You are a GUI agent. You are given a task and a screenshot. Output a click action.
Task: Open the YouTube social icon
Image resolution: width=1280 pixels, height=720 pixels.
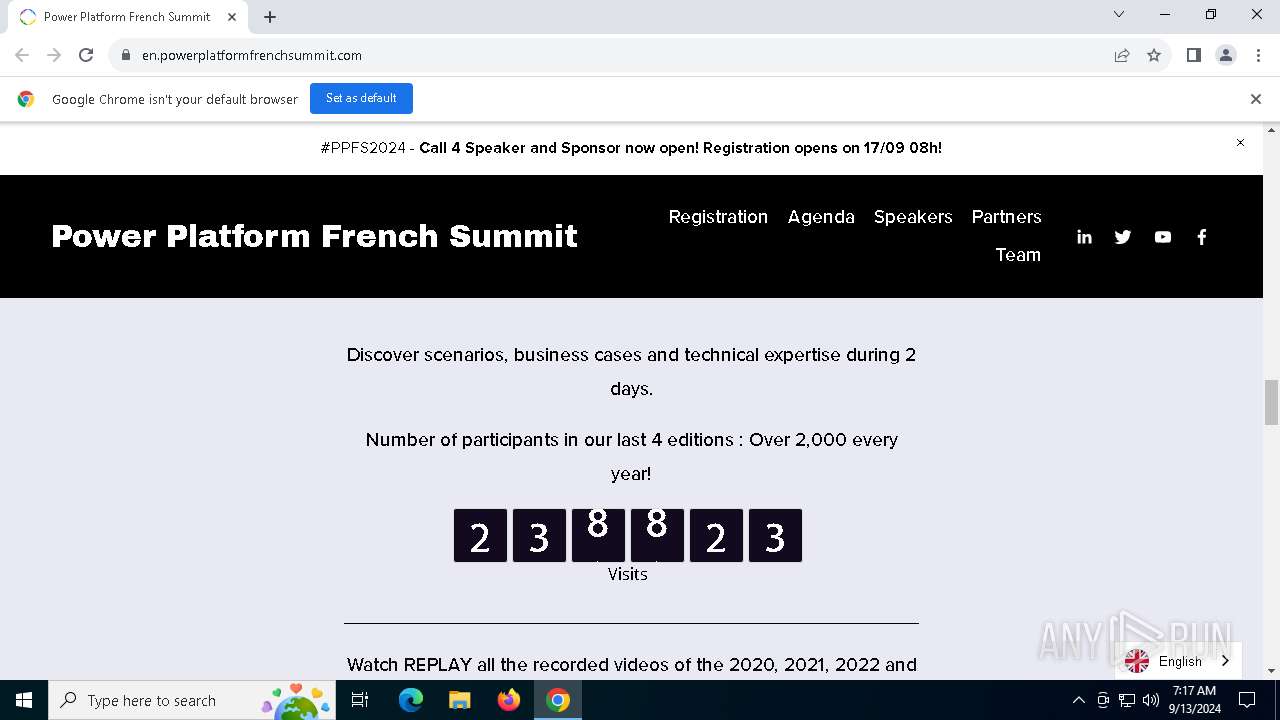pos(1162,237)
